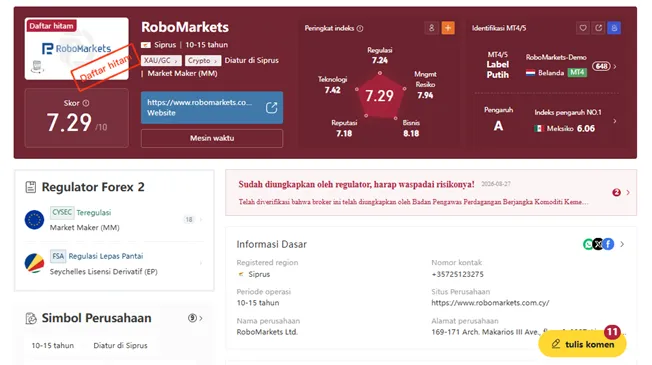Click the EU flag CYSEC regulator logo
The width and height of the screenshot is (652, 365).
coord(34,220)
